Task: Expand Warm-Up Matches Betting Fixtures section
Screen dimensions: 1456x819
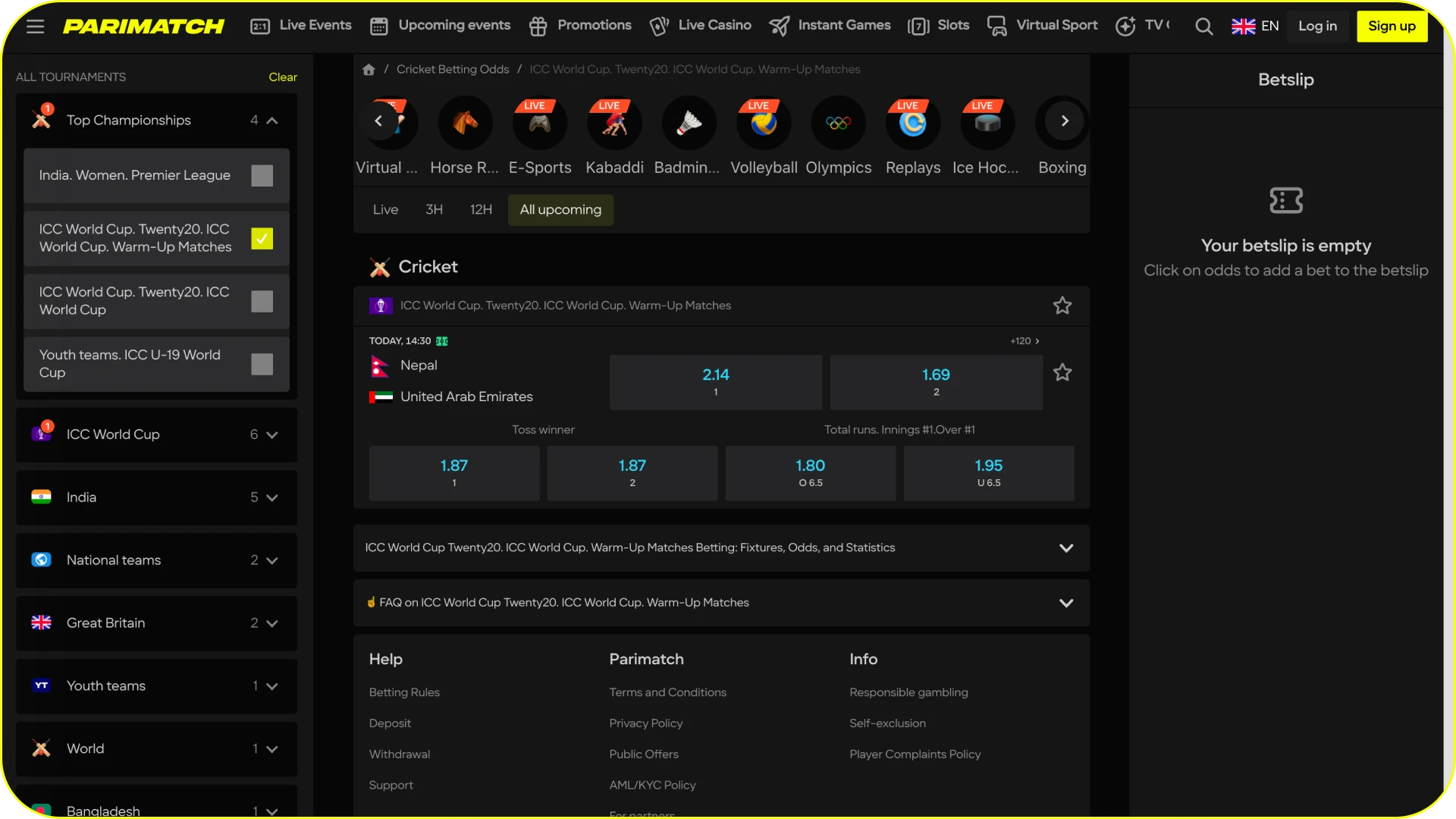Action: tap(721, 548)
